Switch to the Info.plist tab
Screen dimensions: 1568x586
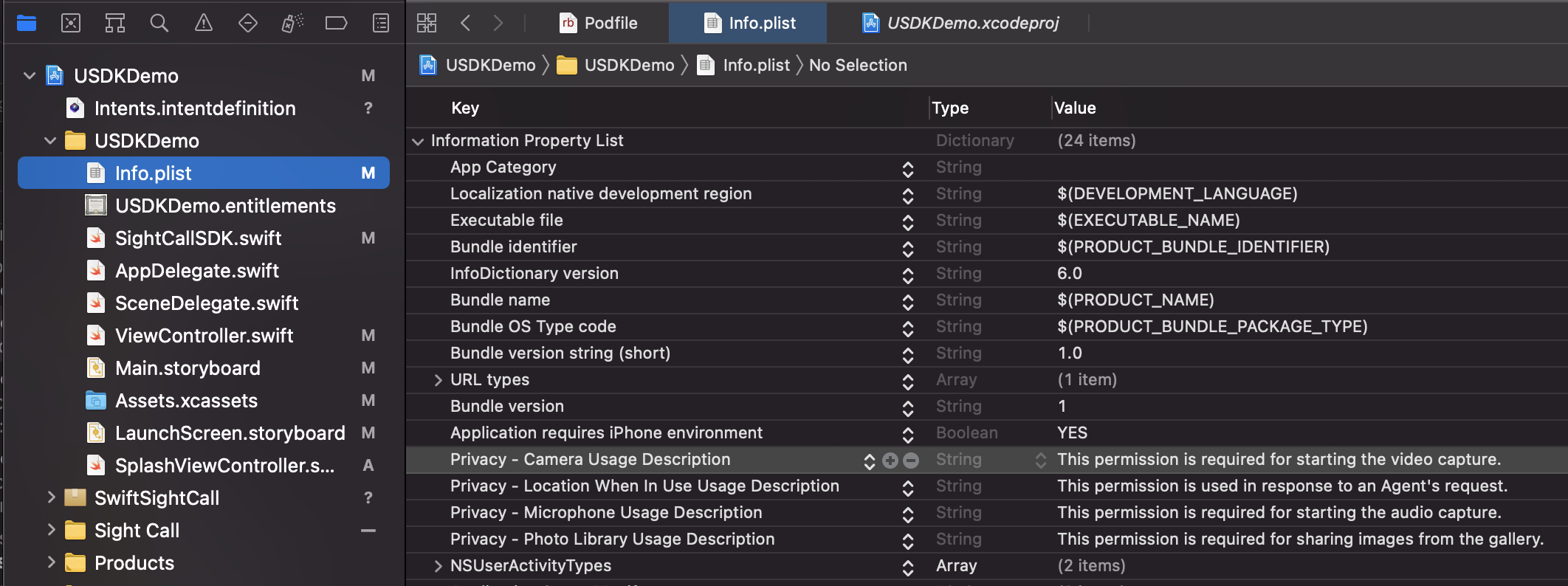pos(749,23)
